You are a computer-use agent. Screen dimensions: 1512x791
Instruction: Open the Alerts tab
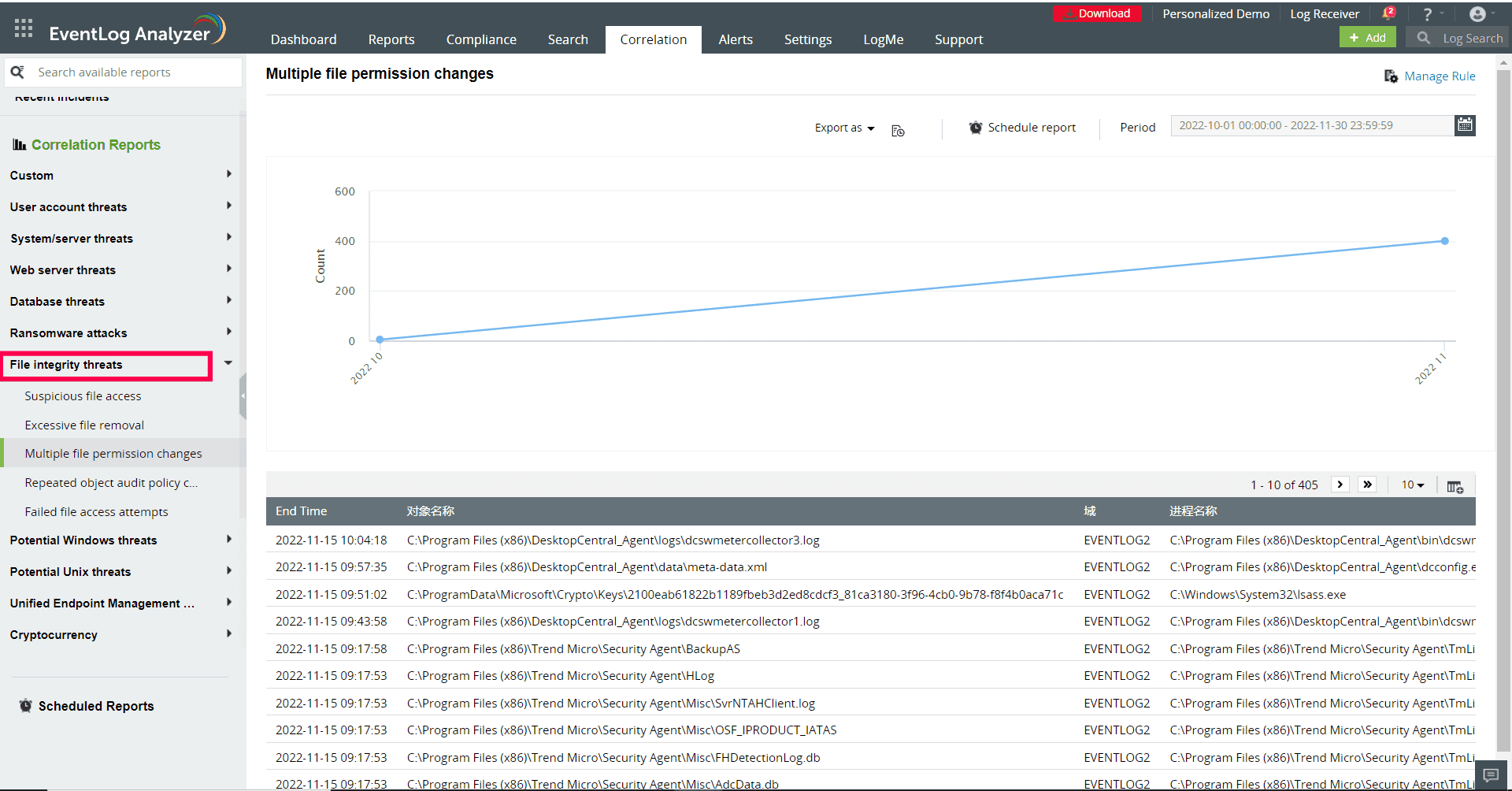(x=736, y=39)
